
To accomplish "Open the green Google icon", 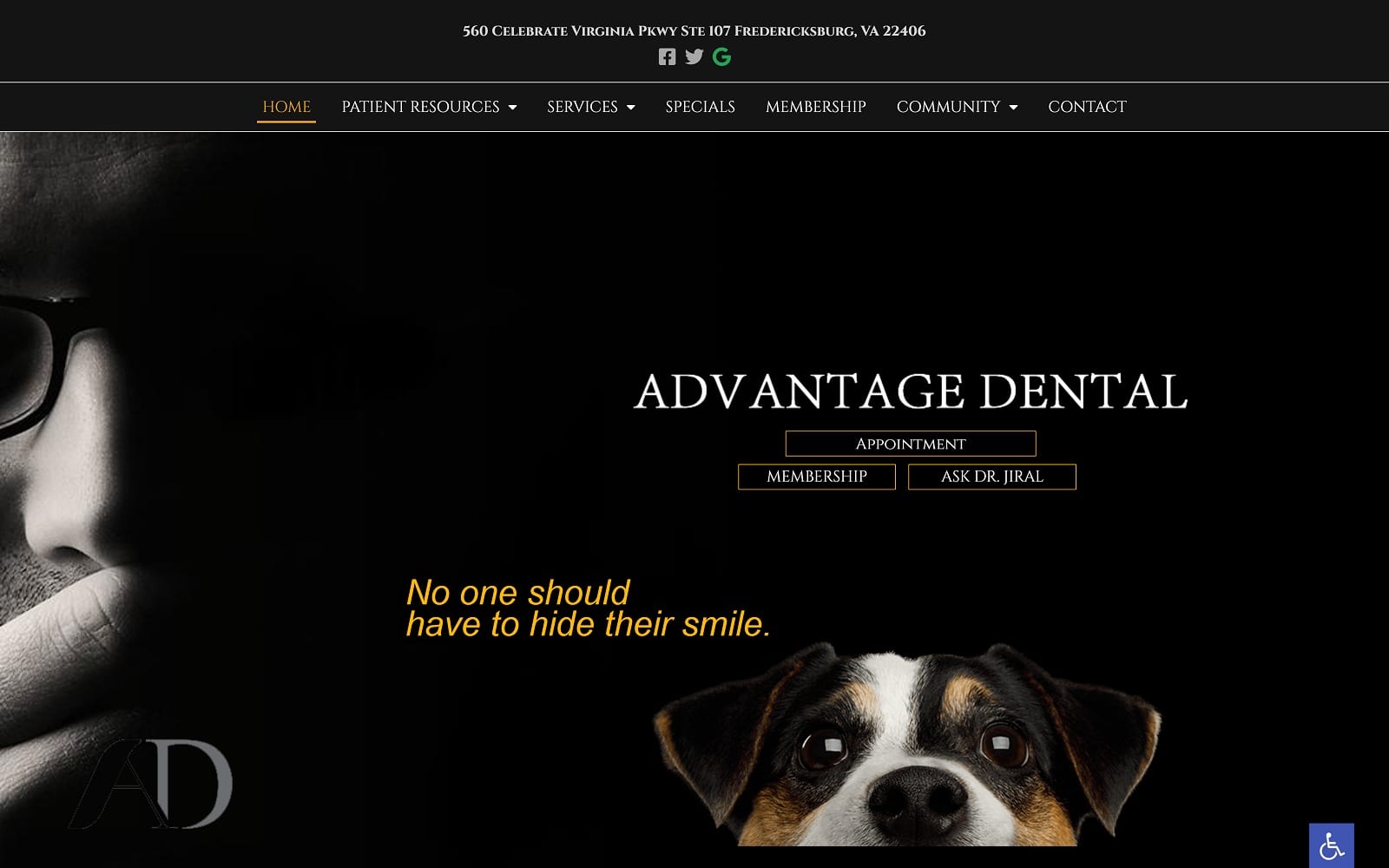I will (721, 57).
